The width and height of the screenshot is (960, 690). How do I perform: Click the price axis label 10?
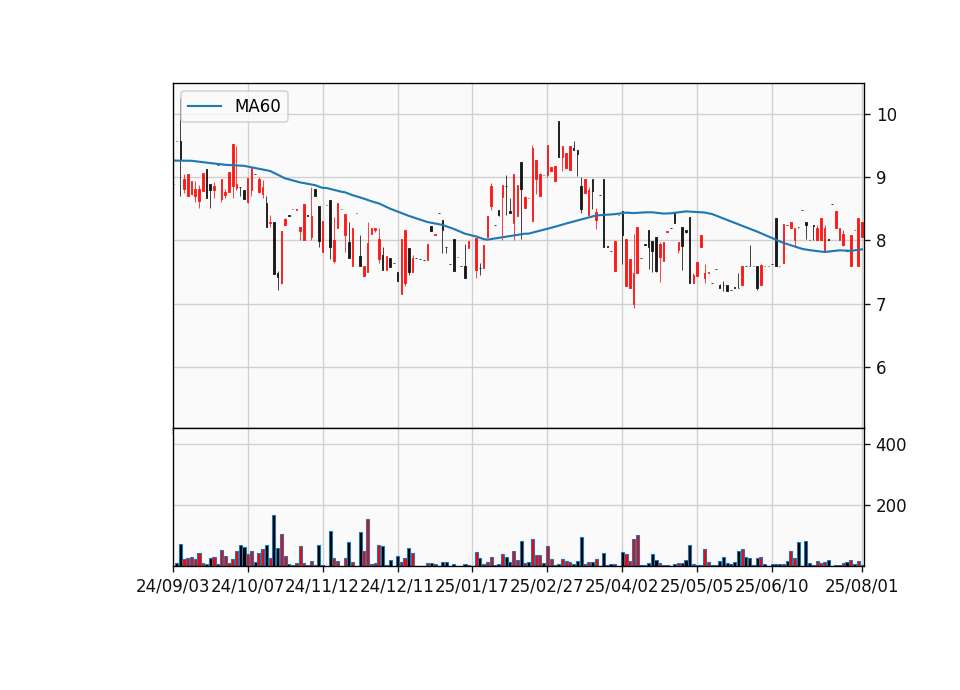(887, 114)
